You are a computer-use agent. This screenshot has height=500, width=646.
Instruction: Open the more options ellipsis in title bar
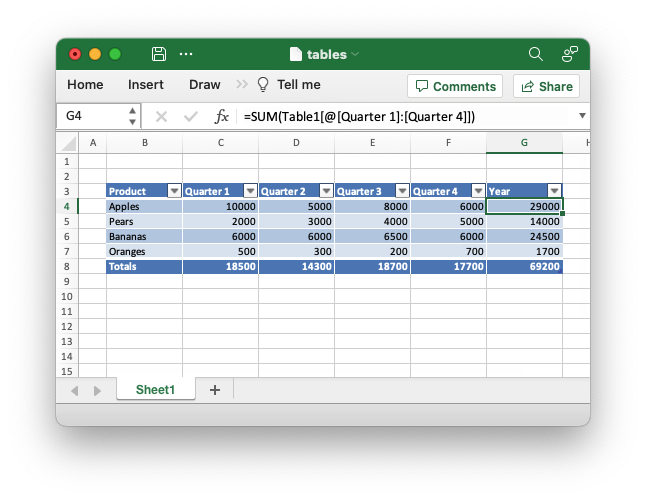tap(186, 54)
